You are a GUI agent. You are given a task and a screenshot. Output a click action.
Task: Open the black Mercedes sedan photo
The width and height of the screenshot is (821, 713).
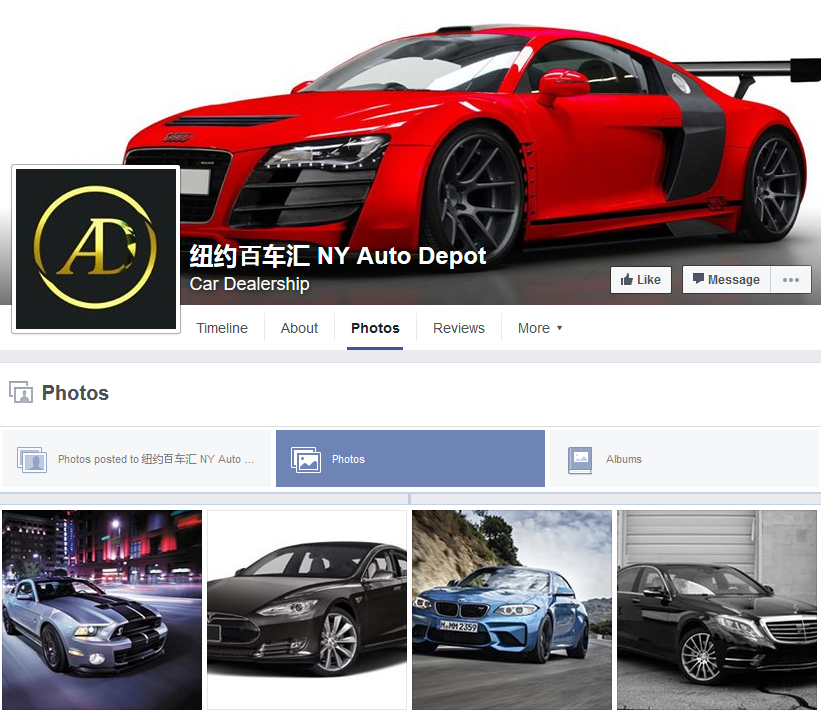[717, 610]
